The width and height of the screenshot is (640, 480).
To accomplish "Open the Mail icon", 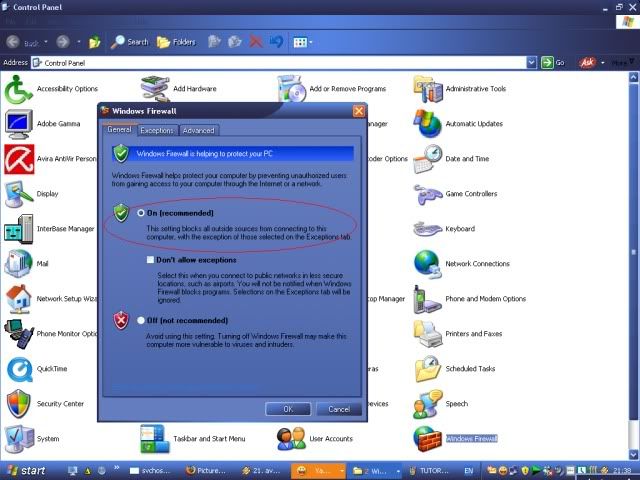I will 18,264.
